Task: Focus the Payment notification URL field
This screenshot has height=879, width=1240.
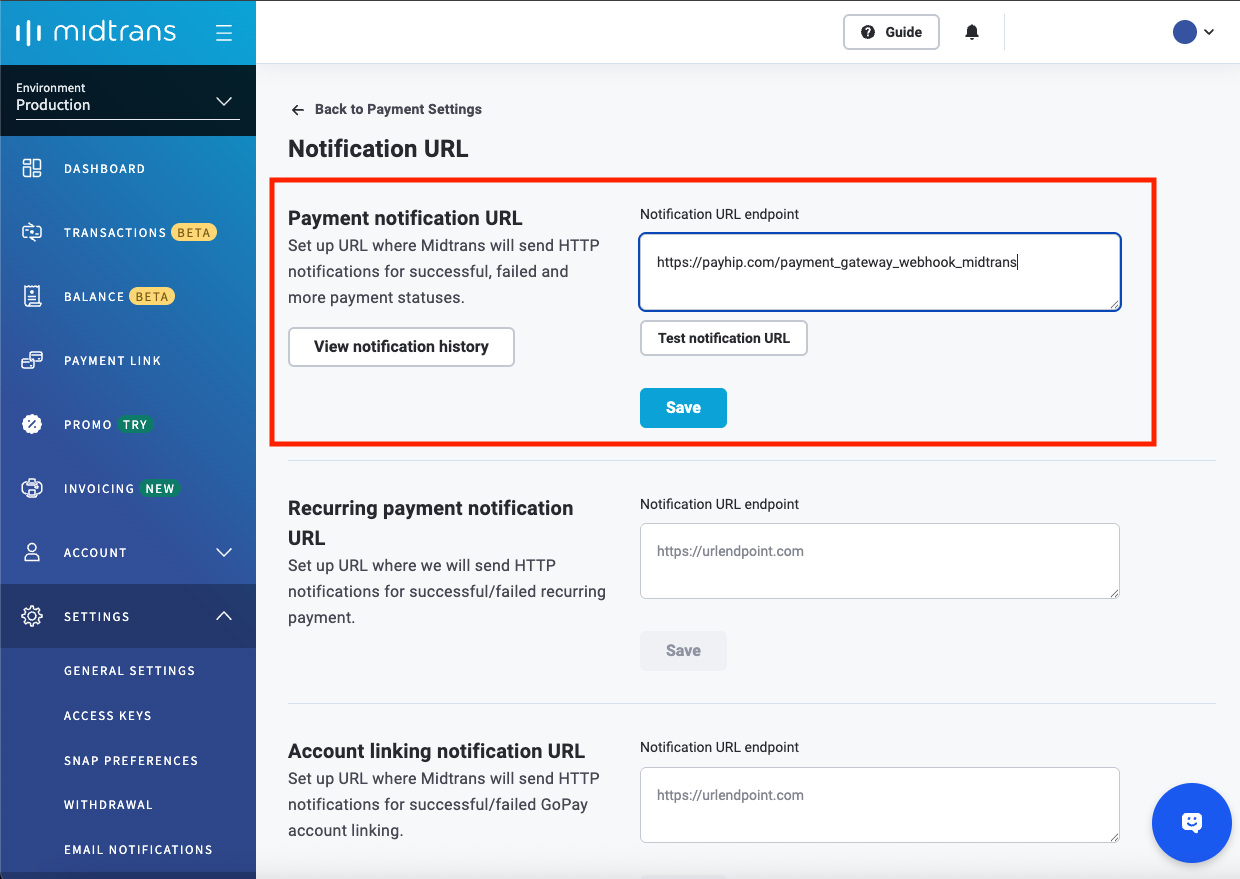Action: coord(880,272)
